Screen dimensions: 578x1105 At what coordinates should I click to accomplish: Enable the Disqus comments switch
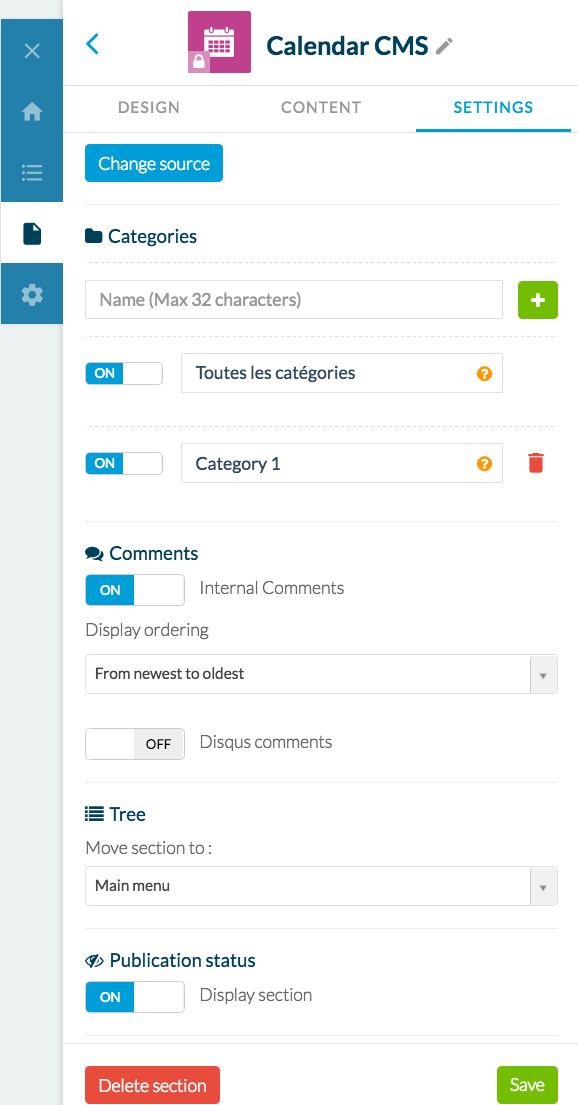(135, 743)
